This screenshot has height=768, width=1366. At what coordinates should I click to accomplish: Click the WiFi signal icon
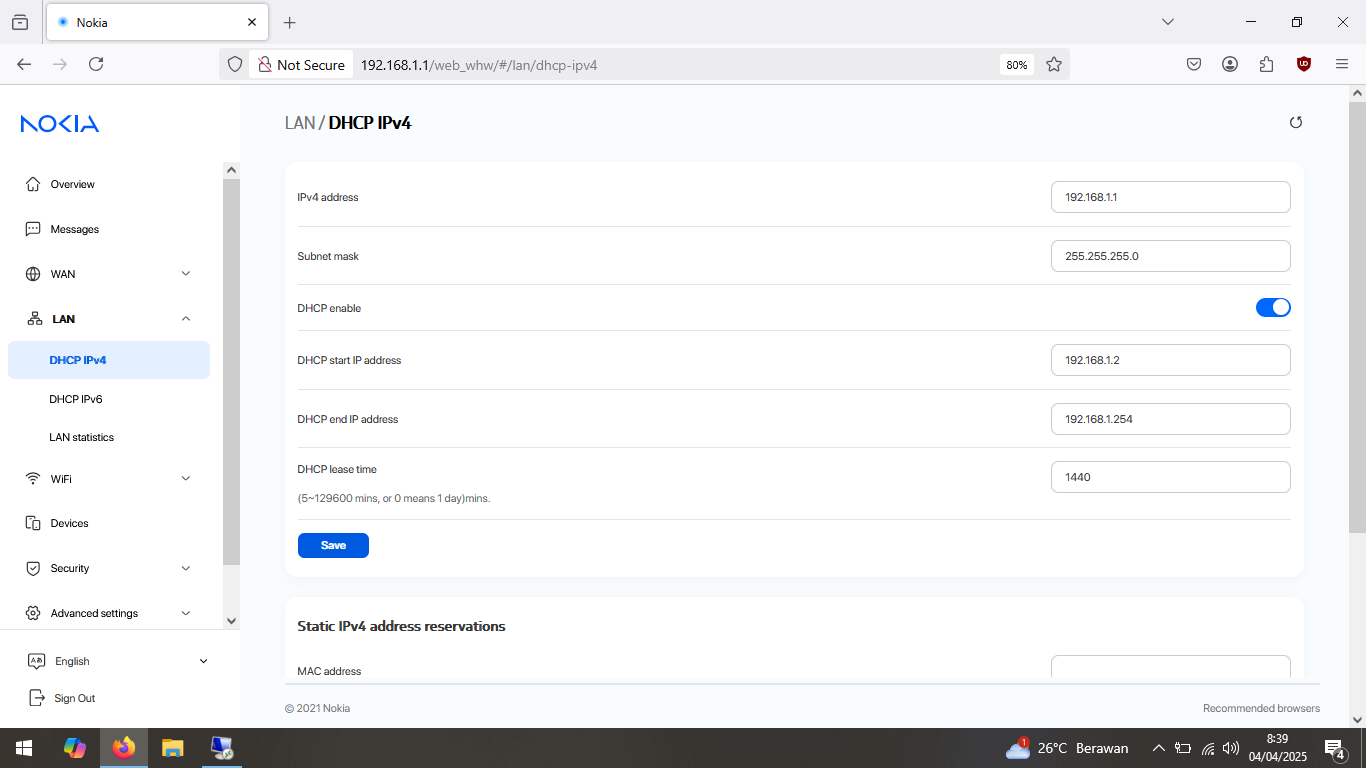(x=33, y=479)
